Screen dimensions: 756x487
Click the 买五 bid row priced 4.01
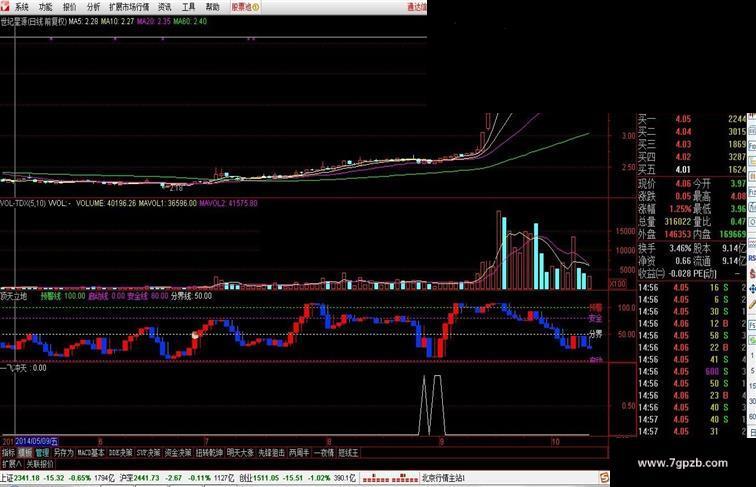[691, 169]
